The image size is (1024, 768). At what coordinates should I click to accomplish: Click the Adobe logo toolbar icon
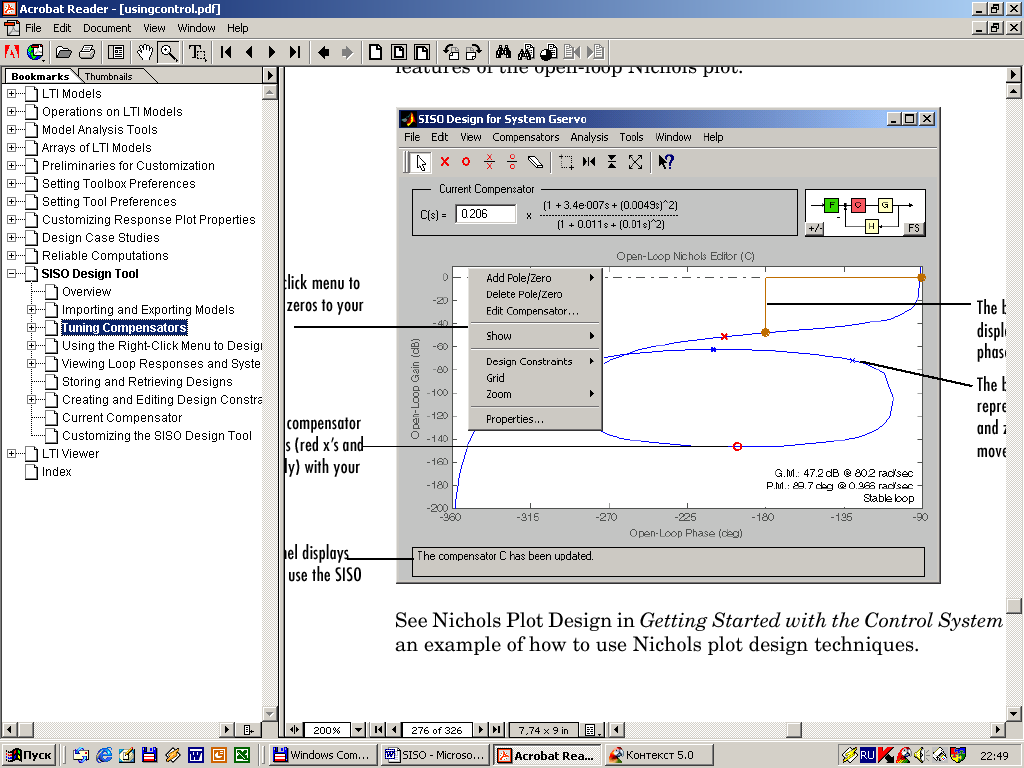[x=12, y=52]
